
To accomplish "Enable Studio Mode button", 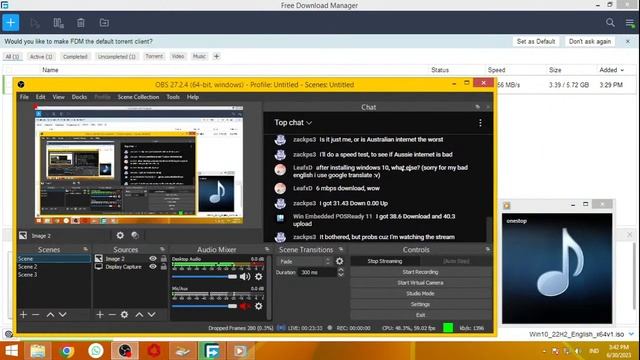I will tap(420, 293).
